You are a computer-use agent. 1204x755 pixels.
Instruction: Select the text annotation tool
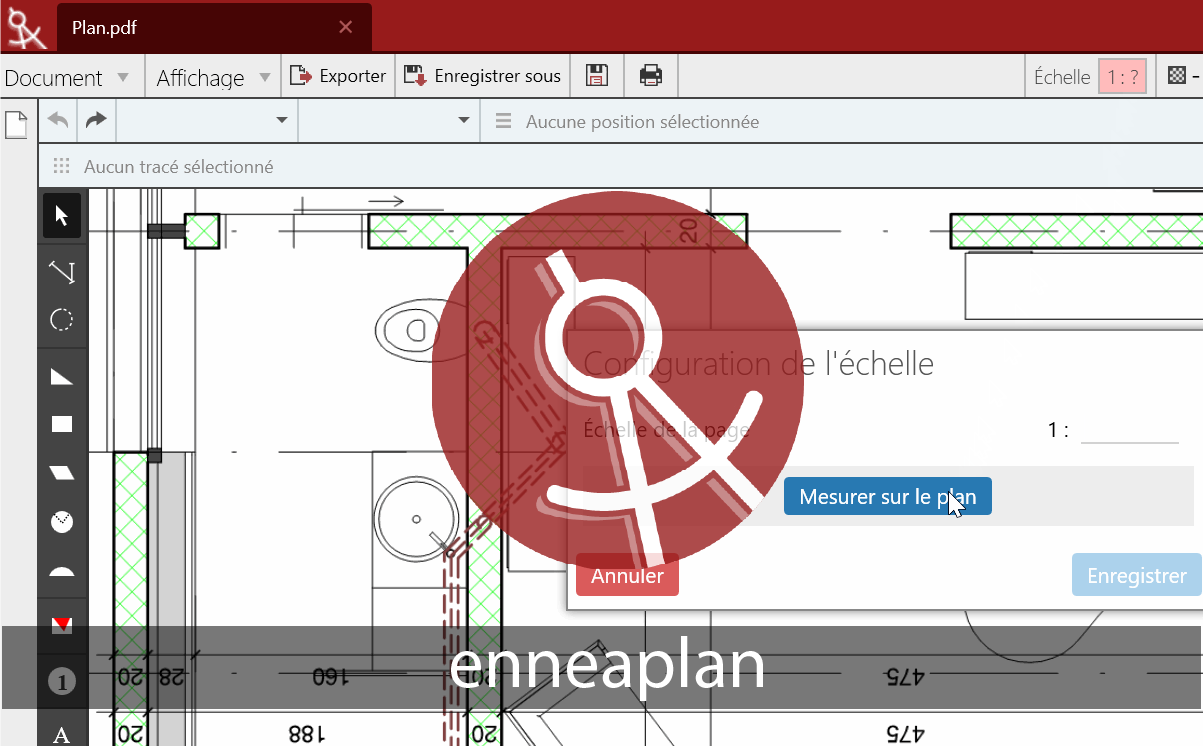tap(62, 735)
